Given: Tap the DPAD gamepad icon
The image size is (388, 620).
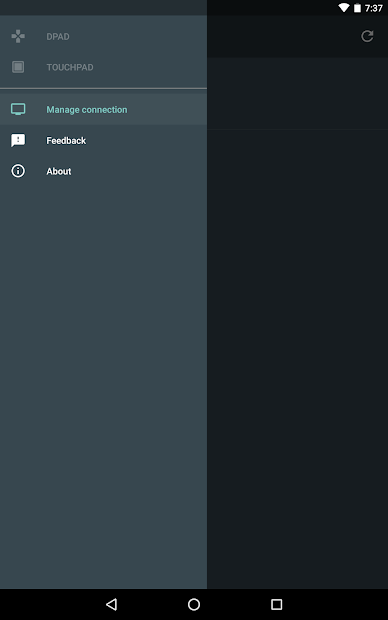Looking at the screenshot, I should pyautogui.click(x=18, y=36).
